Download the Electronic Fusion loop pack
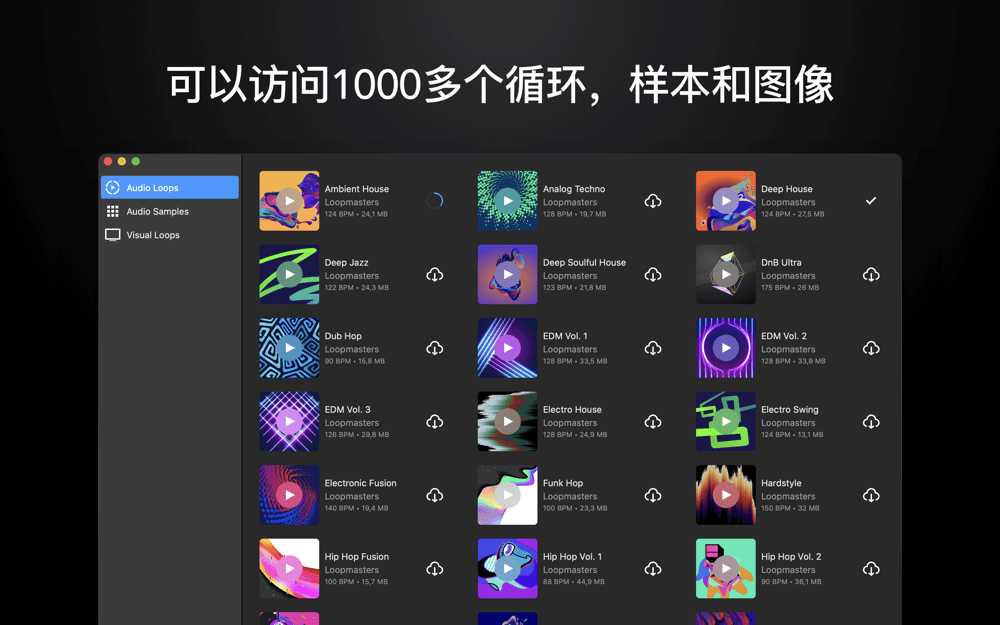Screen dimensions: 1000x625 [435, 495]
